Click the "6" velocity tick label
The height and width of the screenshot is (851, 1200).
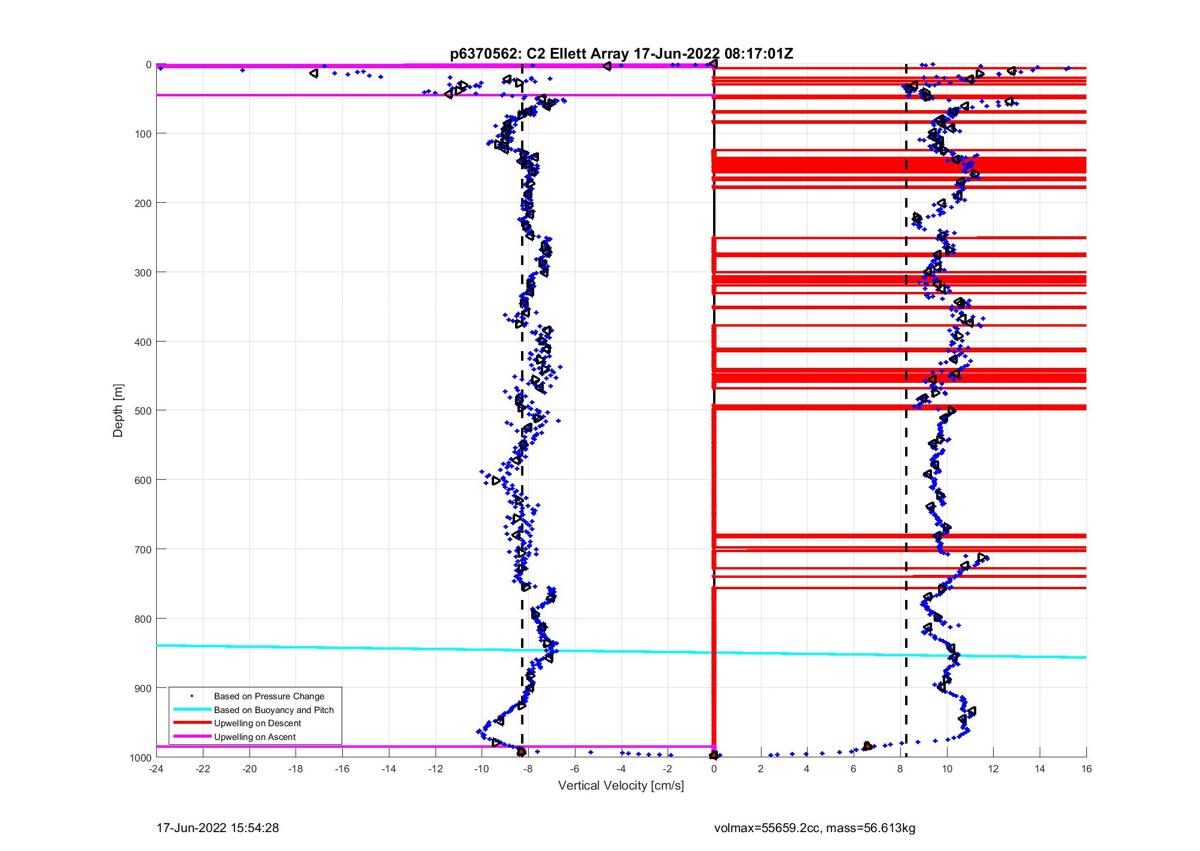(x=854, y=769)
